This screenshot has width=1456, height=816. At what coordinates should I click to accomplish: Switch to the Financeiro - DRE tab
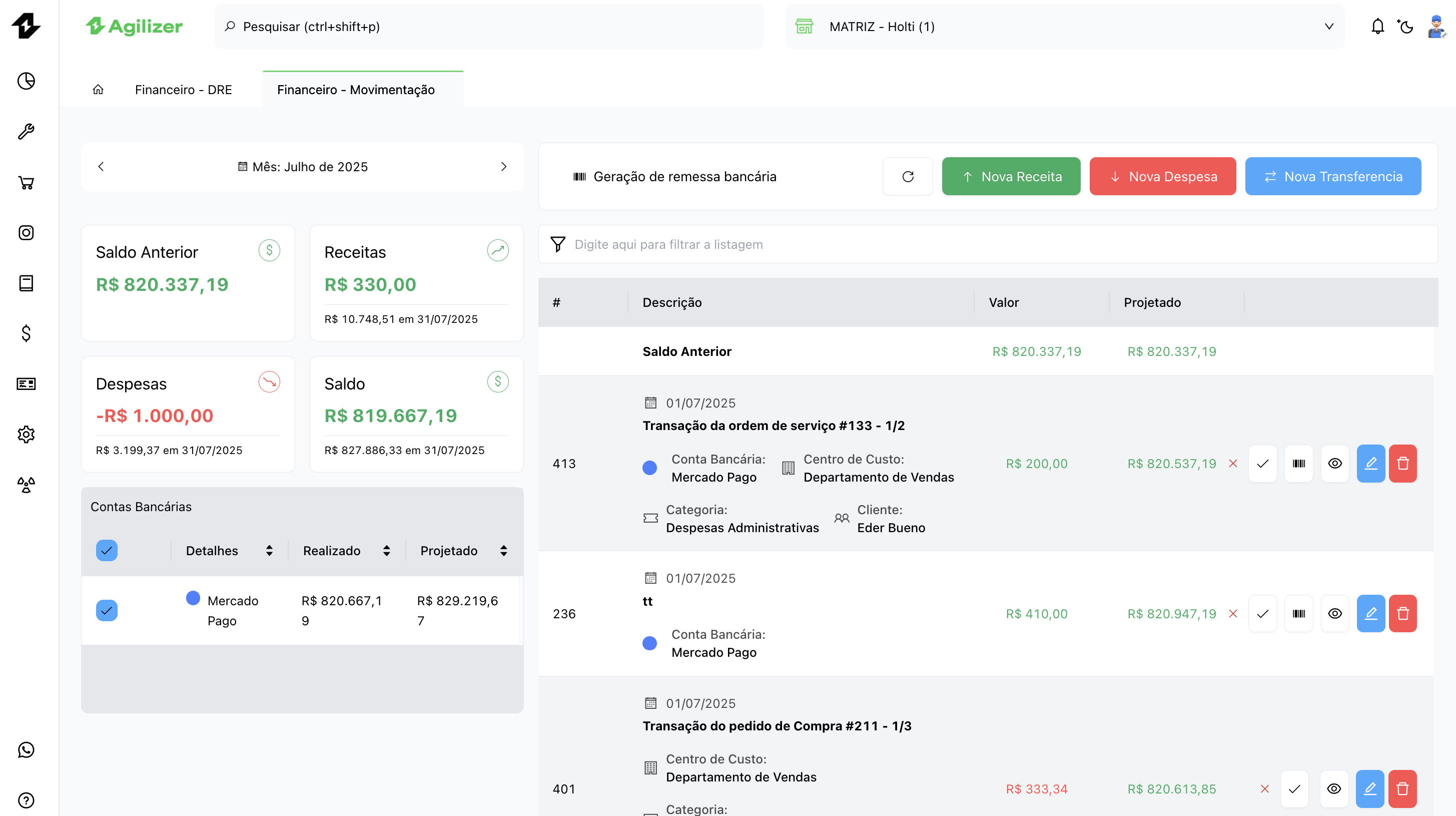[183, 89]
